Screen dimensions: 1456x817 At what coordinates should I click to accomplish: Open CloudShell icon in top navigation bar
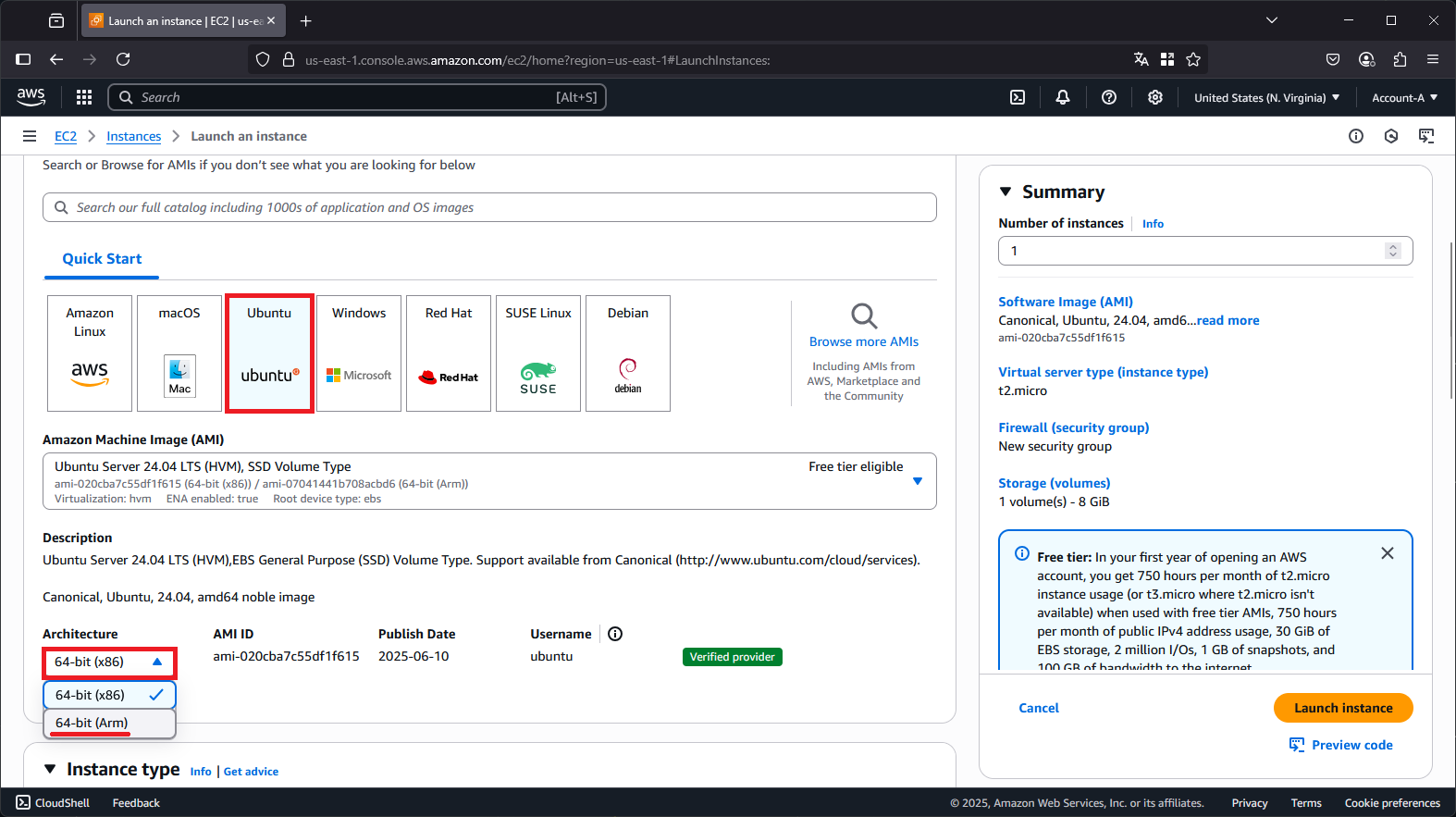click(1018, 97)
